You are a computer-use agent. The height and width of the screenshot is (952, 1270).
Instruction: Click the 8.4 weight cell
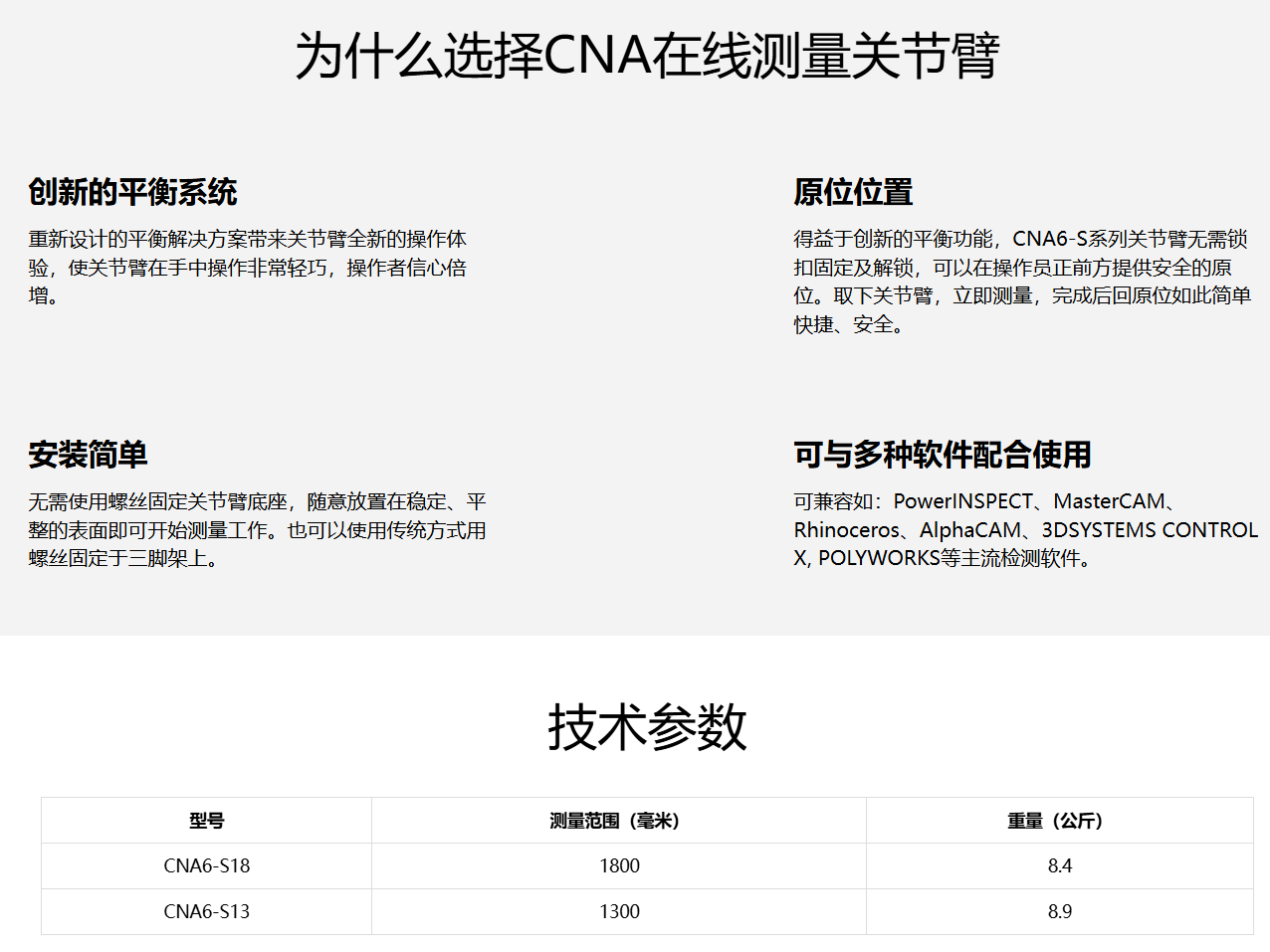coord(1059,865)
